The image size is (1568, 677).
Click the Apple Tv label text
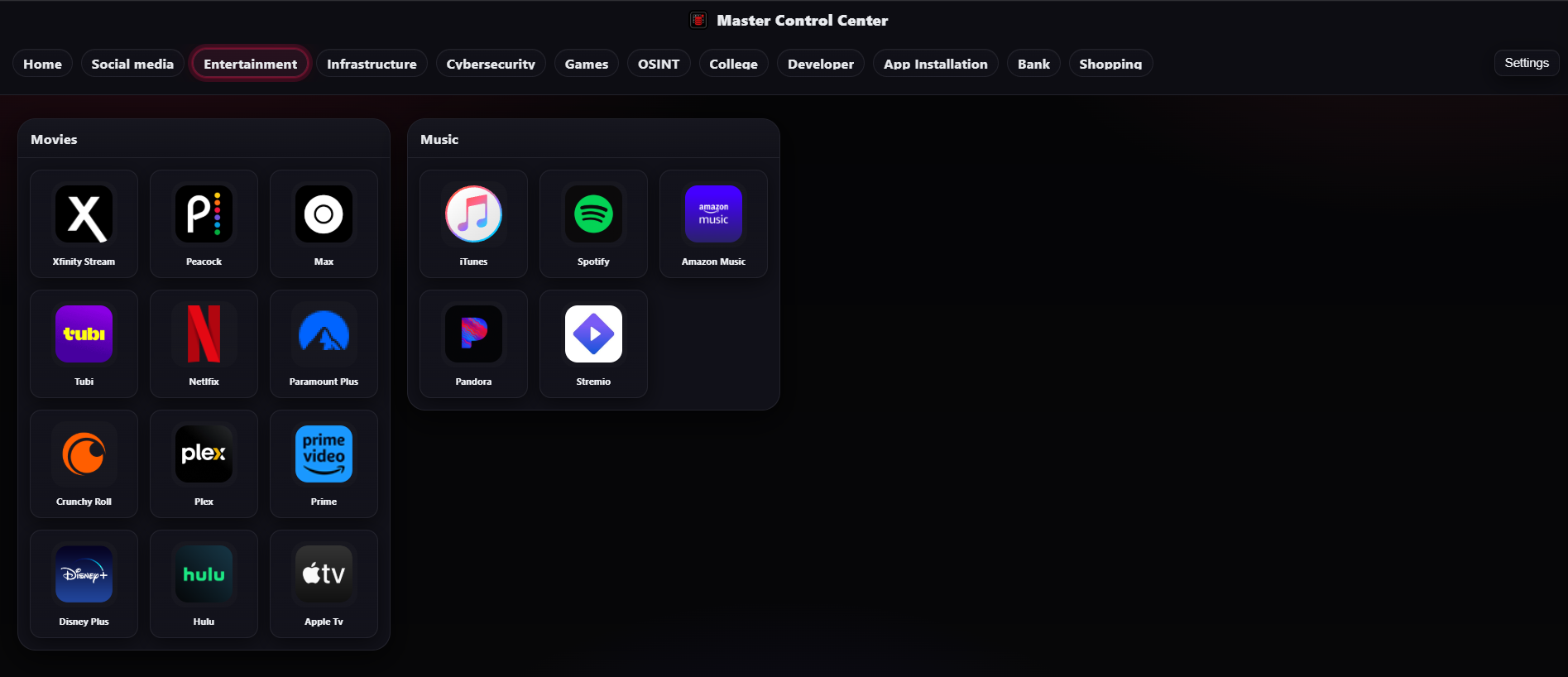click(324, 622)
